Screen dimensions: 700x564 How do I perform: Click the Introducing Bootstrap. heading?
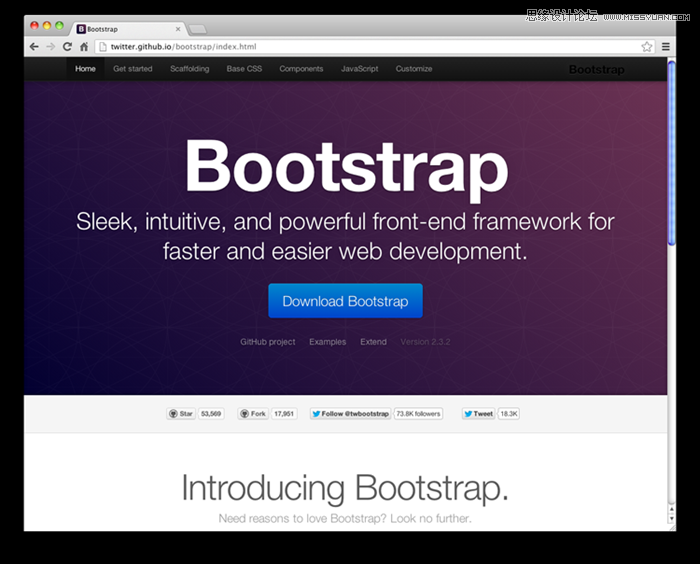click(x=345, y=488)
